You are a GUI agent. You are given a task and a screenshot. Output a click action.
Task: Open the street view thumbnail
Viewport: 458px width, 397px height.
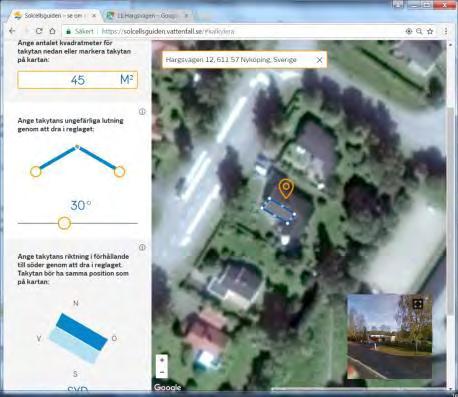point(390,337)
